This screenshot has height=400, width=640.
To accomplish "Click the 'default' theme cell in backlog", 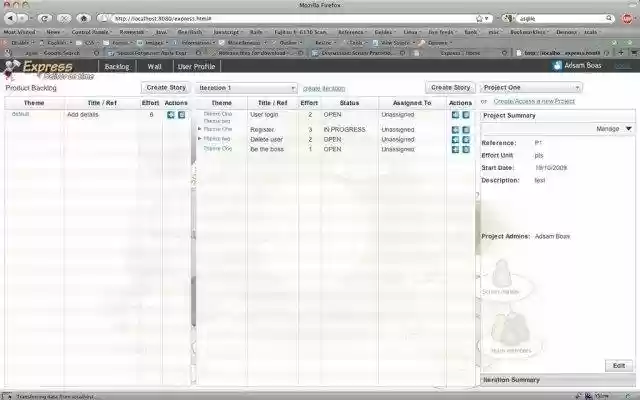I will click(x=20, y=114).
